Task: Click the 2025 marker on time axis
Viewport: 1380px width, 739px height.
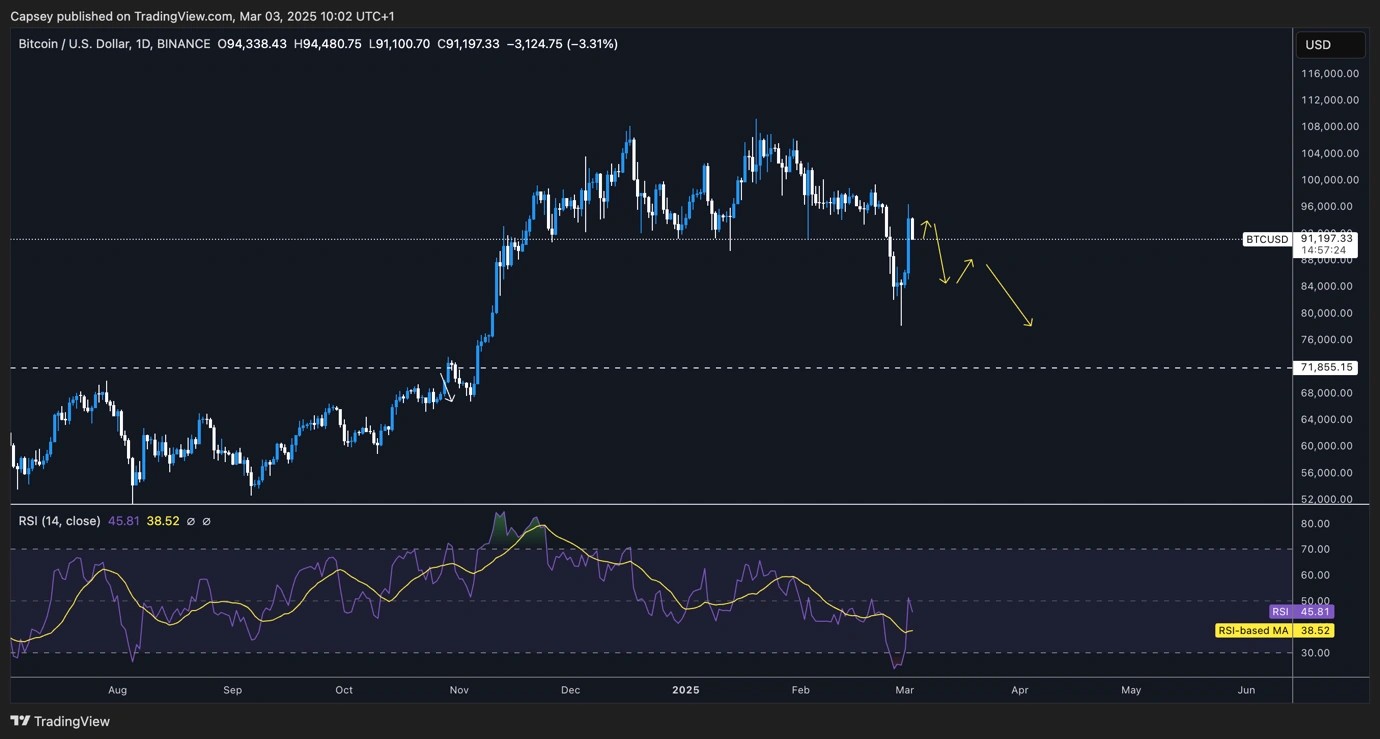Action: click(x=685, y=690)
